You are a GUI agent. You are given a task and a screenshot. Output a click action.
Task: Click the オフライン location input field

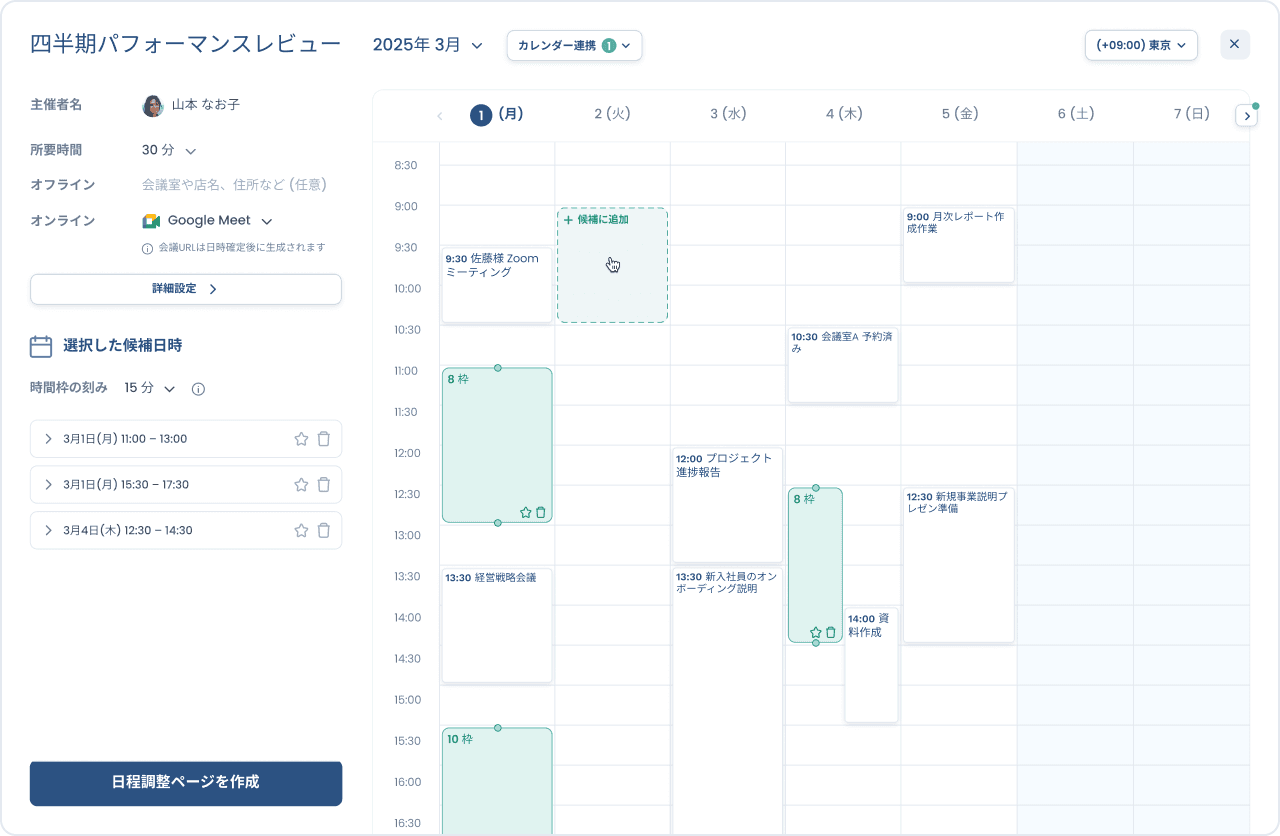tap(234, 185)
